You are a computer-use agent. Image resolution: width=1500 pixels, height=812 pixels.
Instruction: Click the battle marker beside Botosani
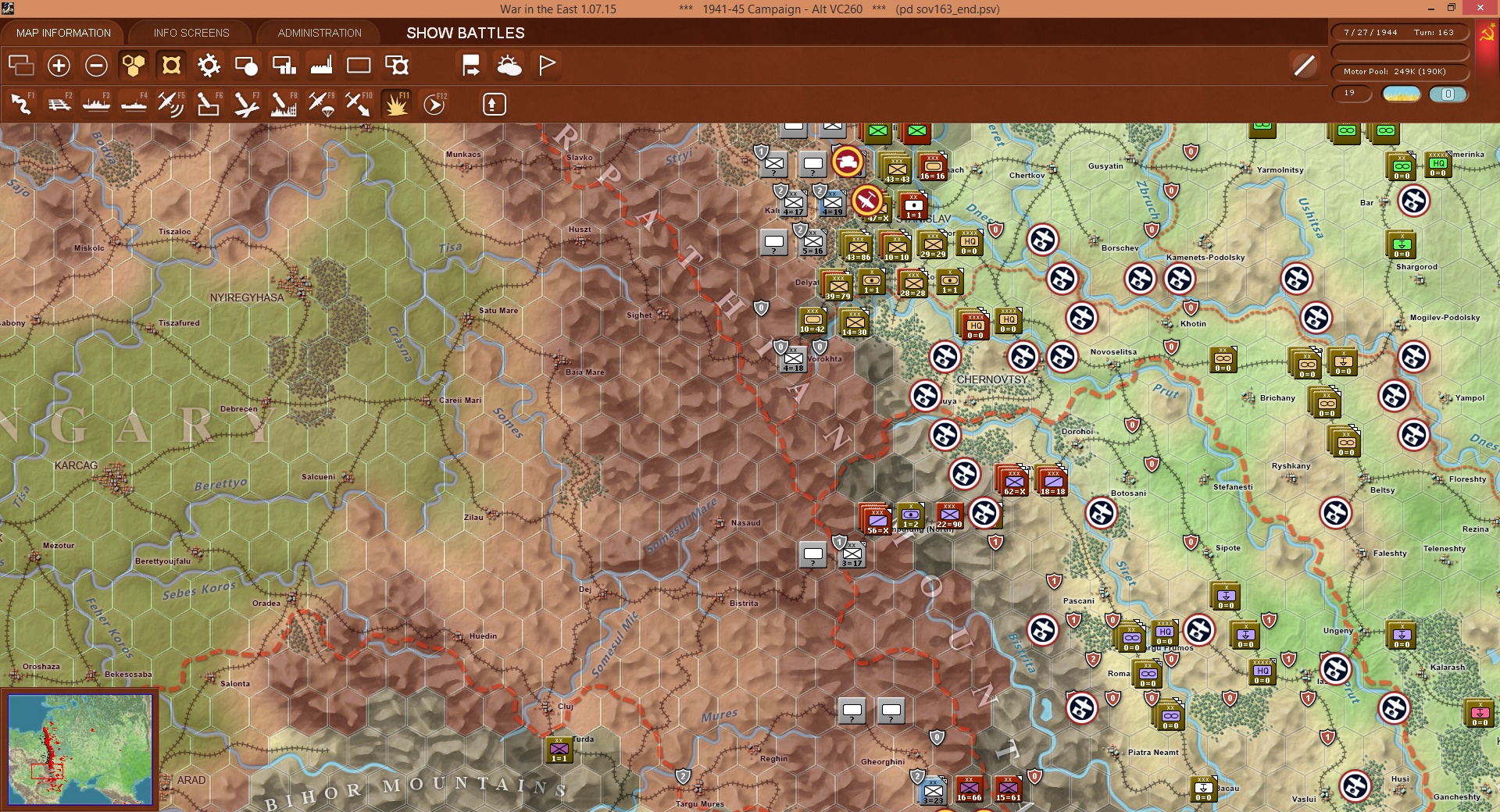coord(1102,513)
